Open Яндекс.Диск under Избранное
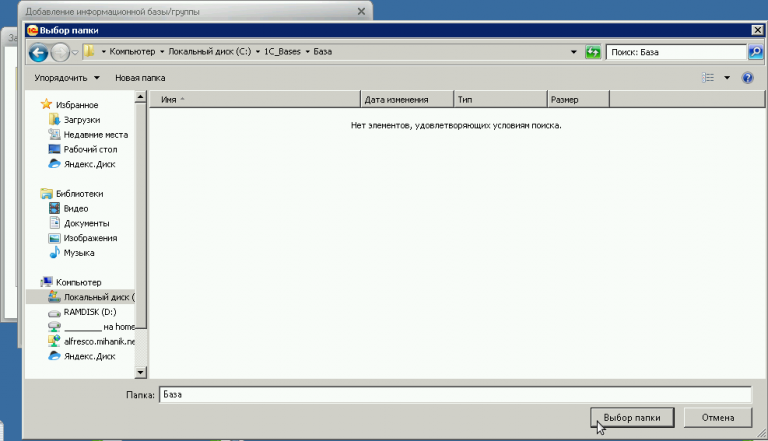Viewport: 768px width, 441px height. (89, 164)
